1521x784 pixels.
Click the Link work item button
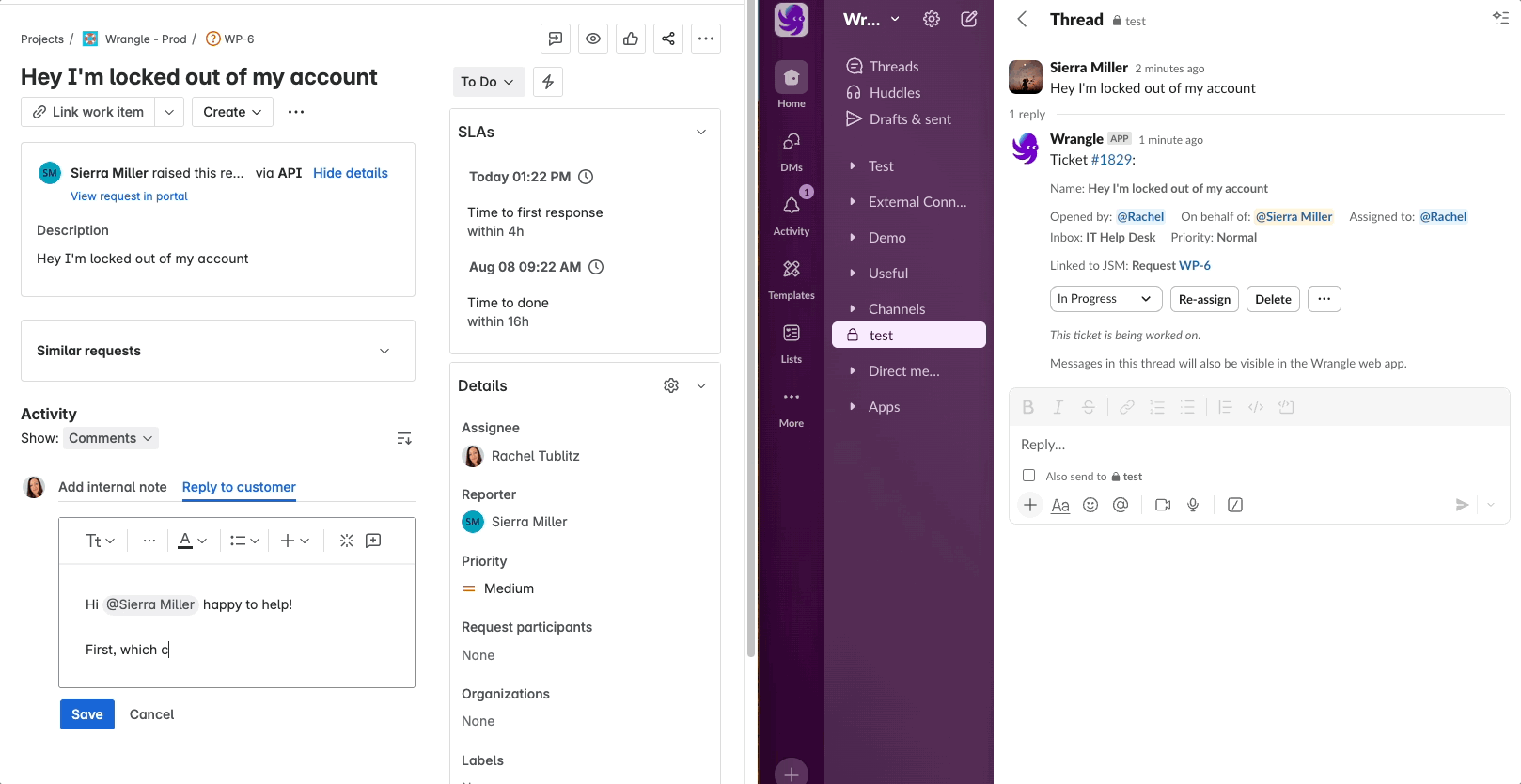click(88, 112)
